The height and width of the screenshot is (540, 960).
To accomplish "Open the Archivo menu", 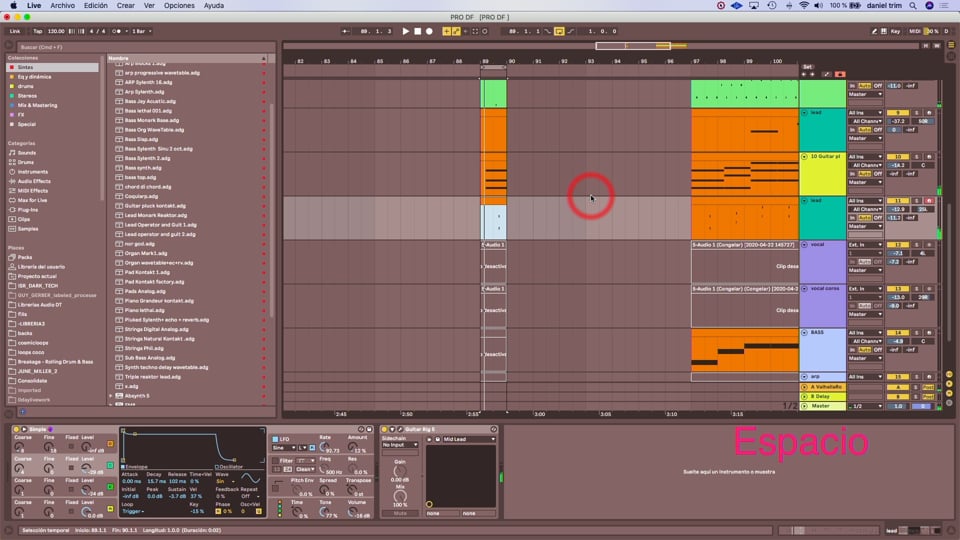I will 62,6.
